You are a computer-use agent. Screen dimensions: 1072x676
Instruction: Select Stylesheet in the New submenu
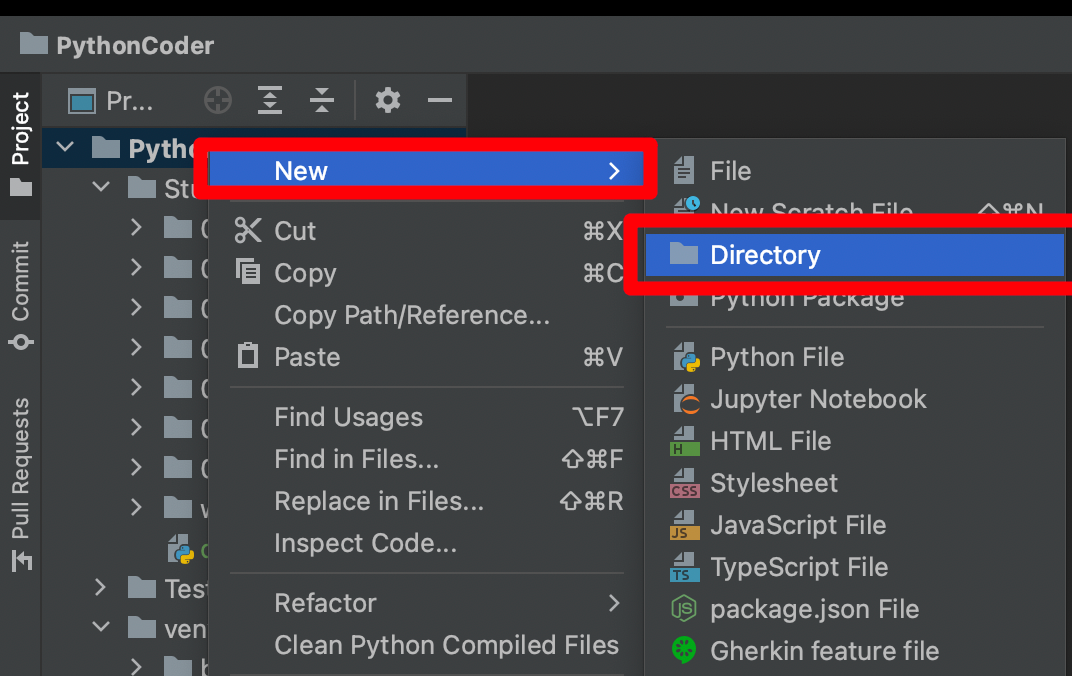(x=855, y=483)
